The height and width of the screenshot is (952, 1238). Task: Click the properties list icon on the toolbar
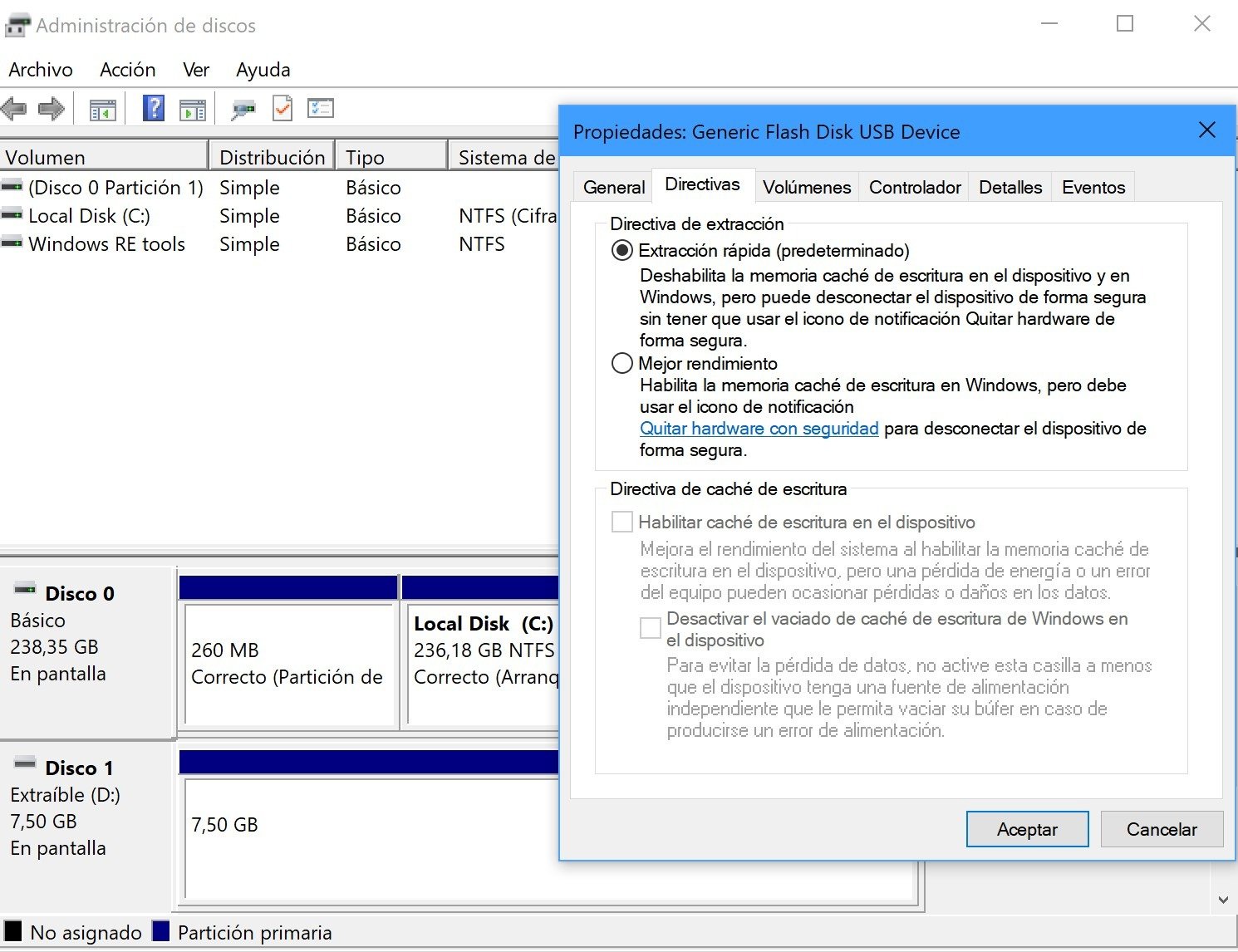pos(321,108)
